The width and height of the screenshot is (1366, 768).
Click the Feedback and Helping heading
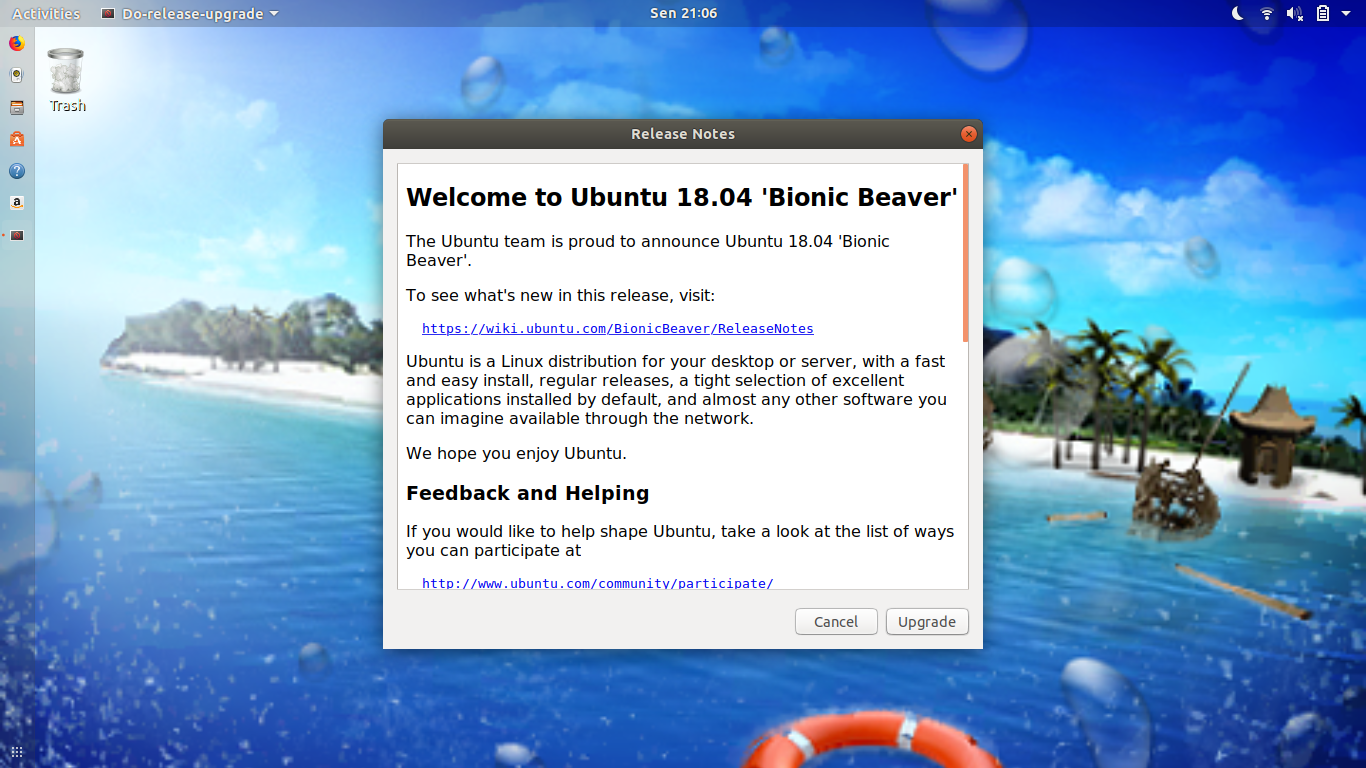[527, 493]
